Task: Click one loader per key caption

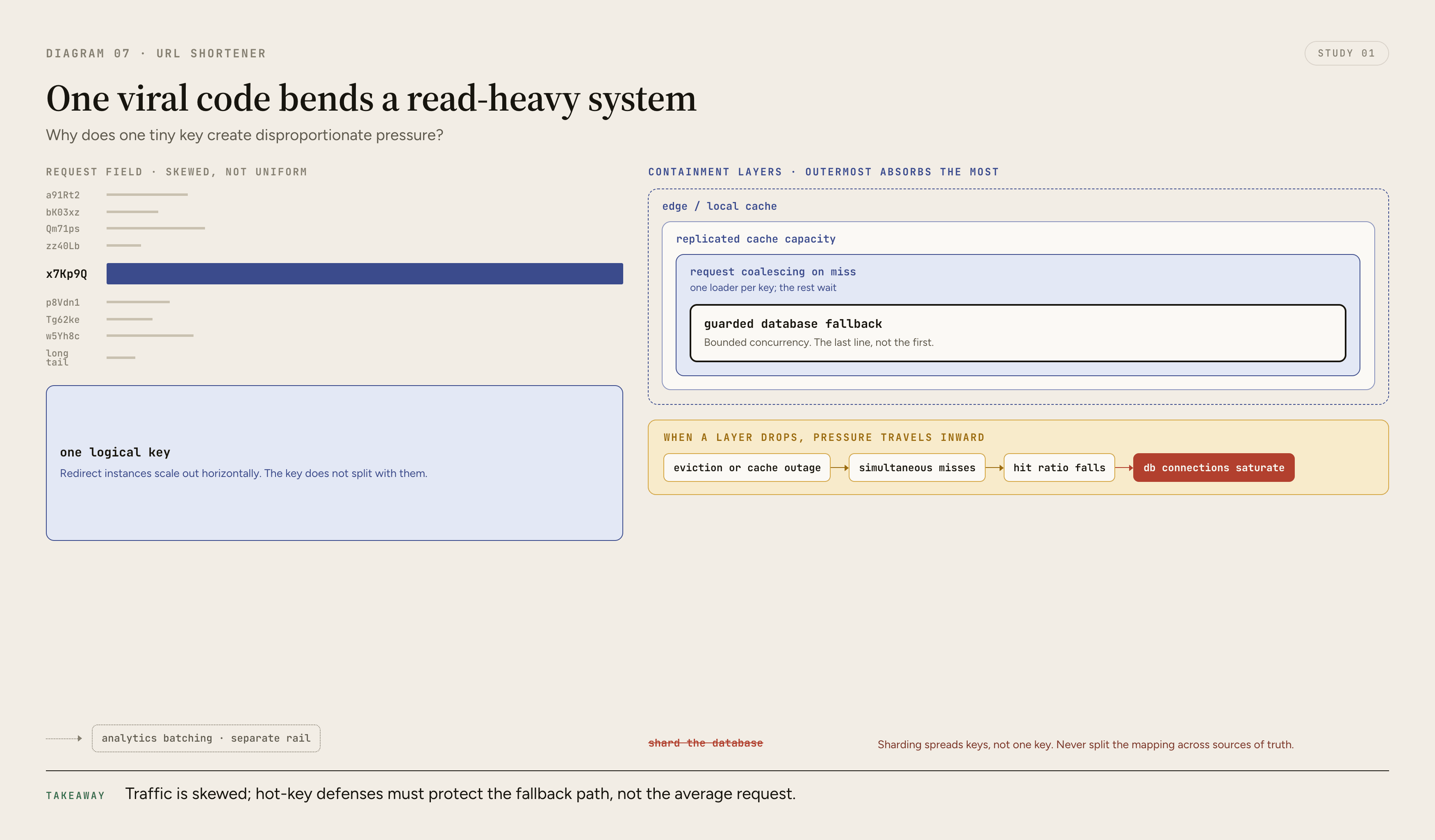Action: [x=763, y=288]
